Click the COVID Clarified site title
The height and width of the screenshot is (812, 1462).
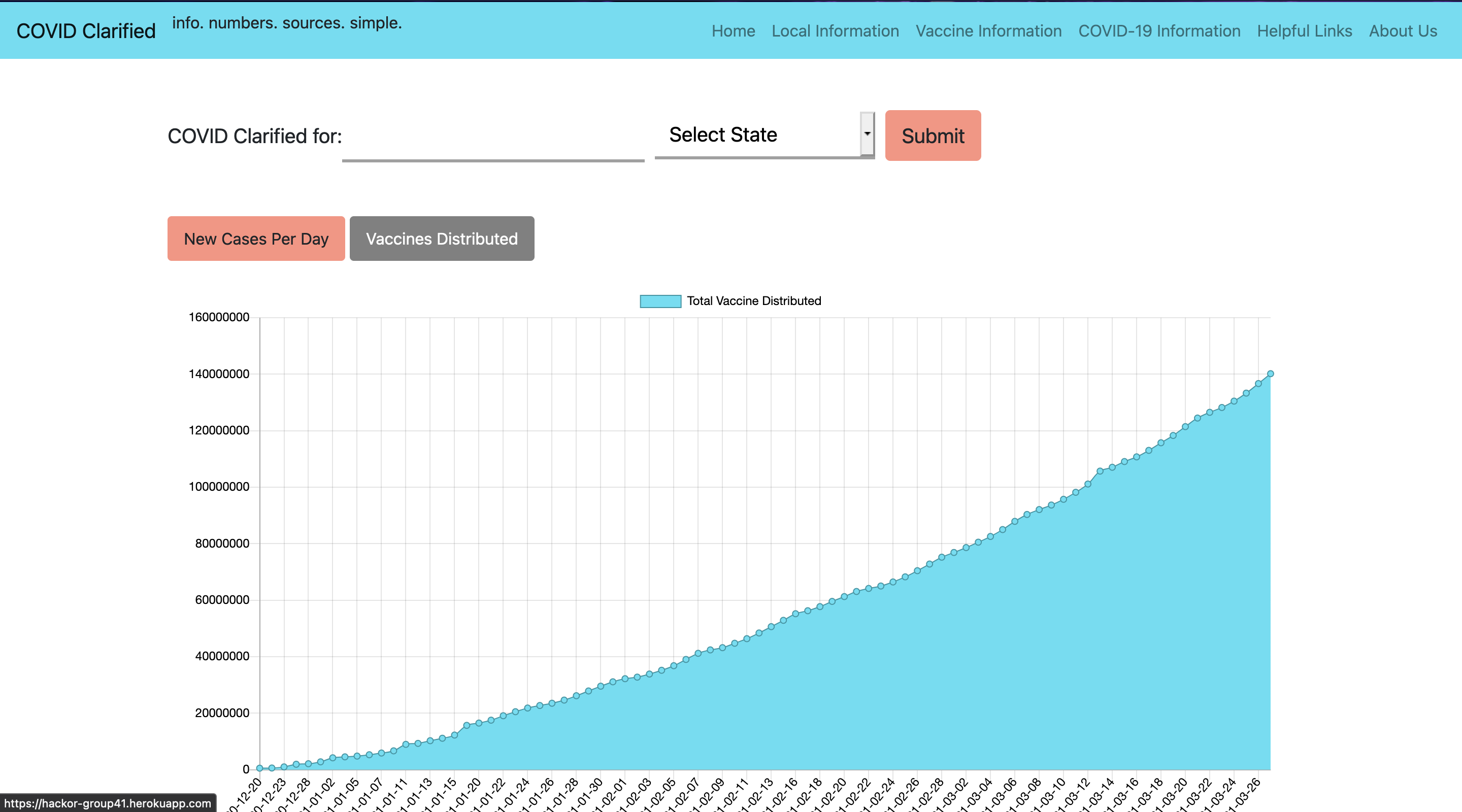(x=86, y=30)
